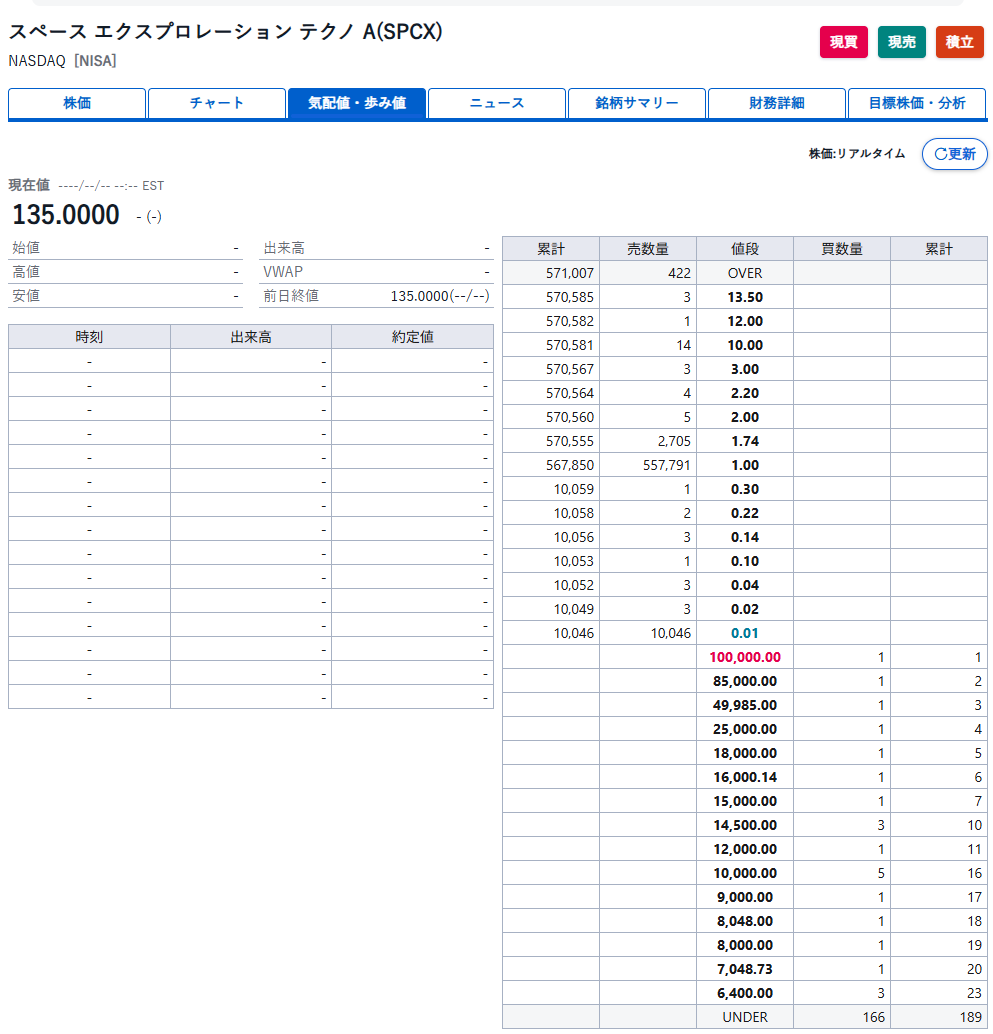Click the 値段 column header
This screenshot has height=1034, width=993.
(x=745, y=249)
